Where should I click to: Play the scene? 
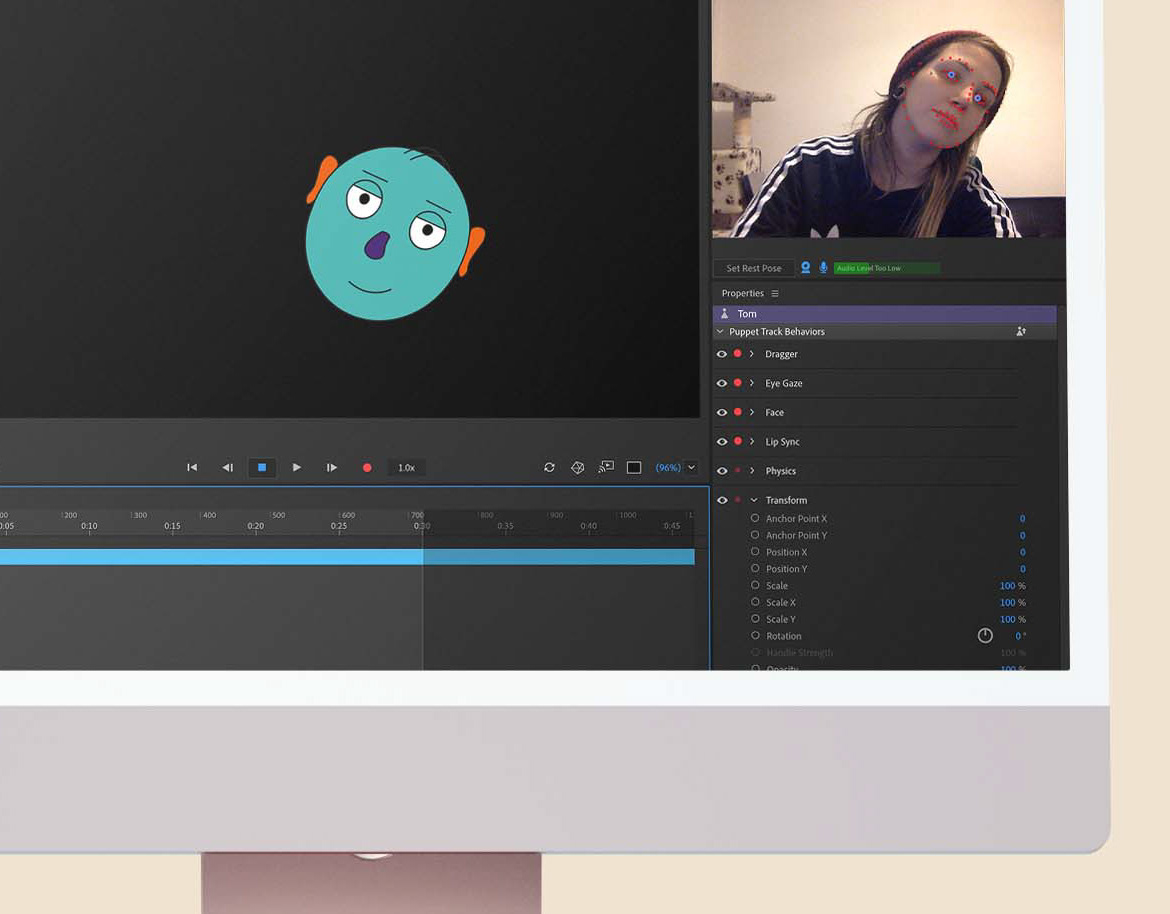coord(297,467)
